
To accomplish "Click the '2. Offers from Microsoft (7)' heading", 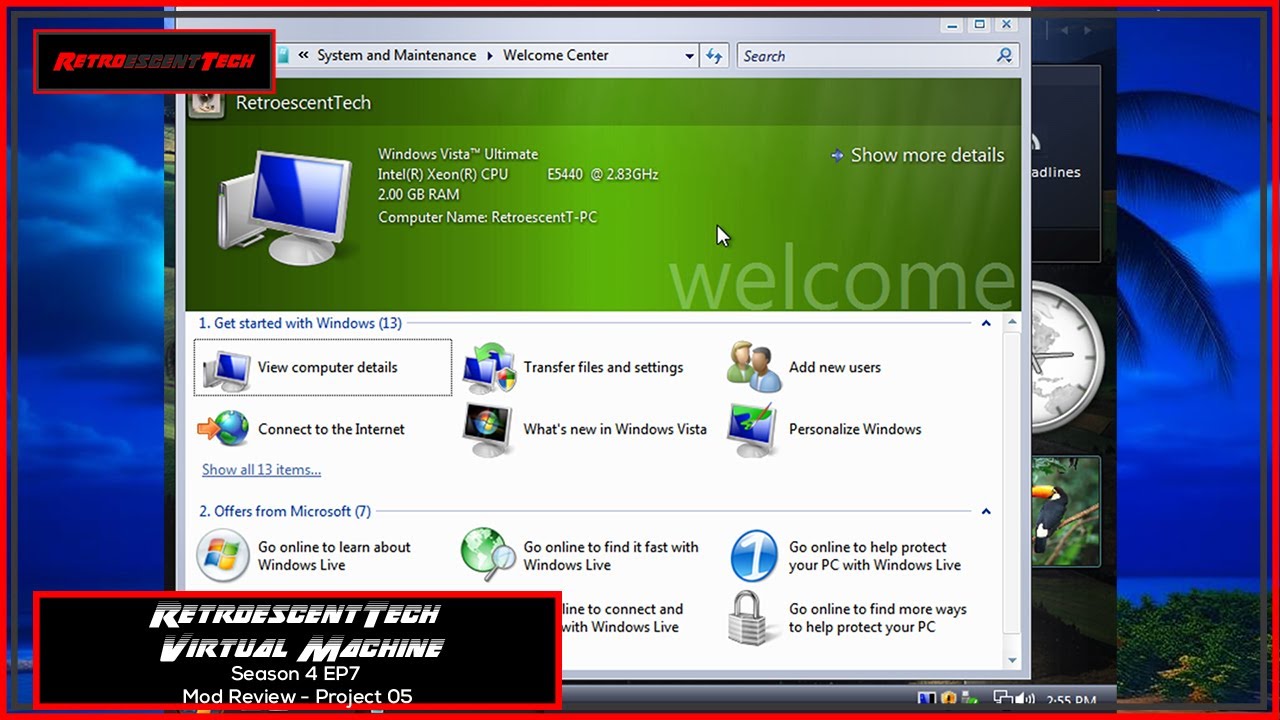I will pyautogui.click(x=285, y=511).
